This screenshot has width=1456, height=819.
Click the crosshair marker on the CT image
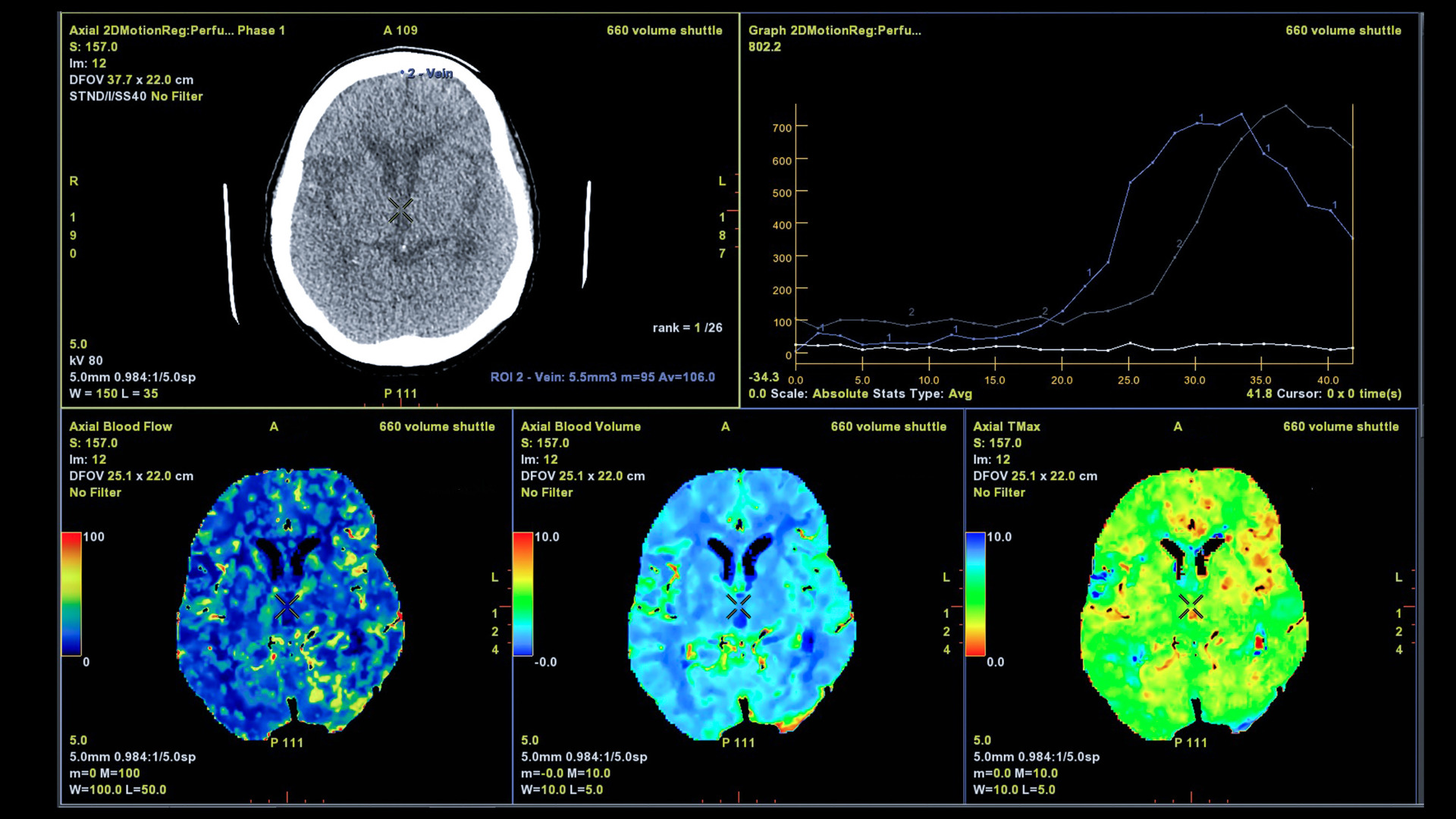[400, 211]
